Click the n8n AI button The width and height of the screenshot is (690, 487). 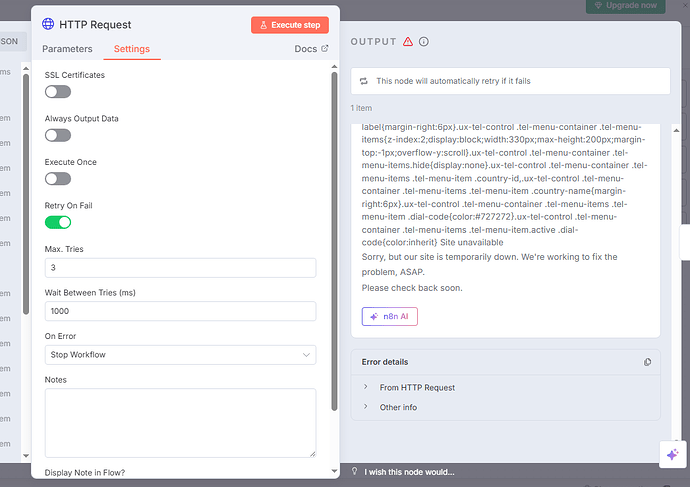[391, 316]
